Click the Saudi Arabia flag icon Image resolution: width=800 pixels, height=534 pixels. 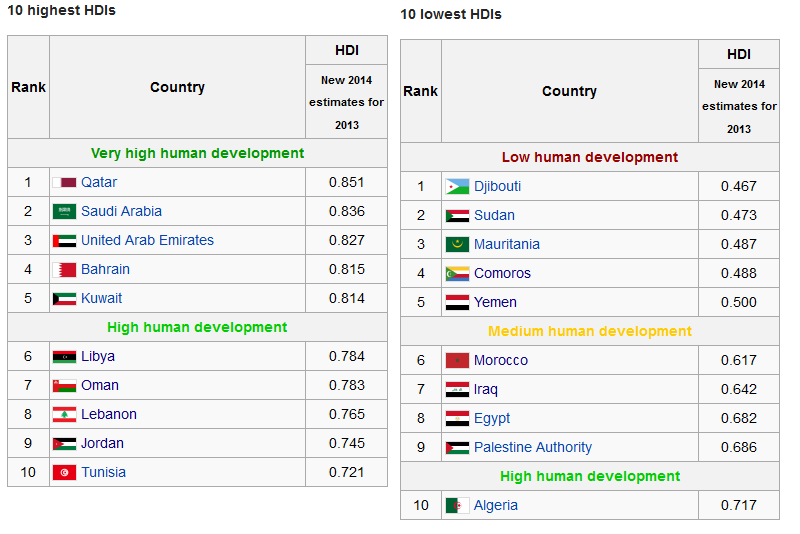(x=64, y=212)
